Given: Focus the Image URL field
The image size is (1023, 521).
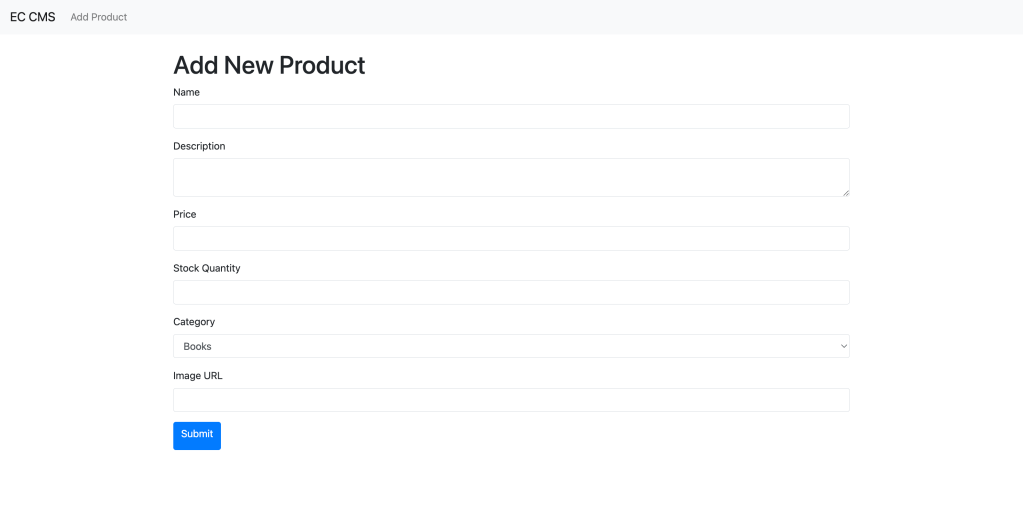Looking at the screenshot, I should 511,401.
